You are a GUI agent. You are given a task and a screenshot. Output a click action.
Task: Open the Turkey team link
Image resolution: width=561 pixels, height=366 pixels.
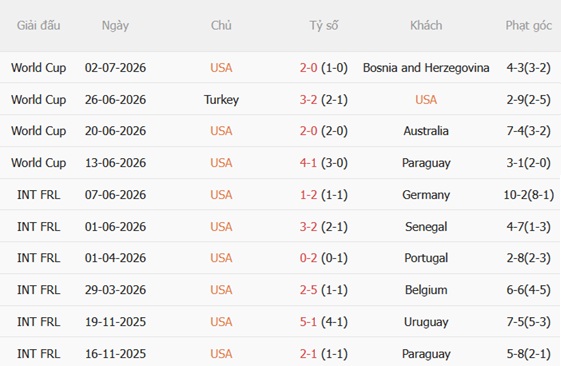coord(221,99)
